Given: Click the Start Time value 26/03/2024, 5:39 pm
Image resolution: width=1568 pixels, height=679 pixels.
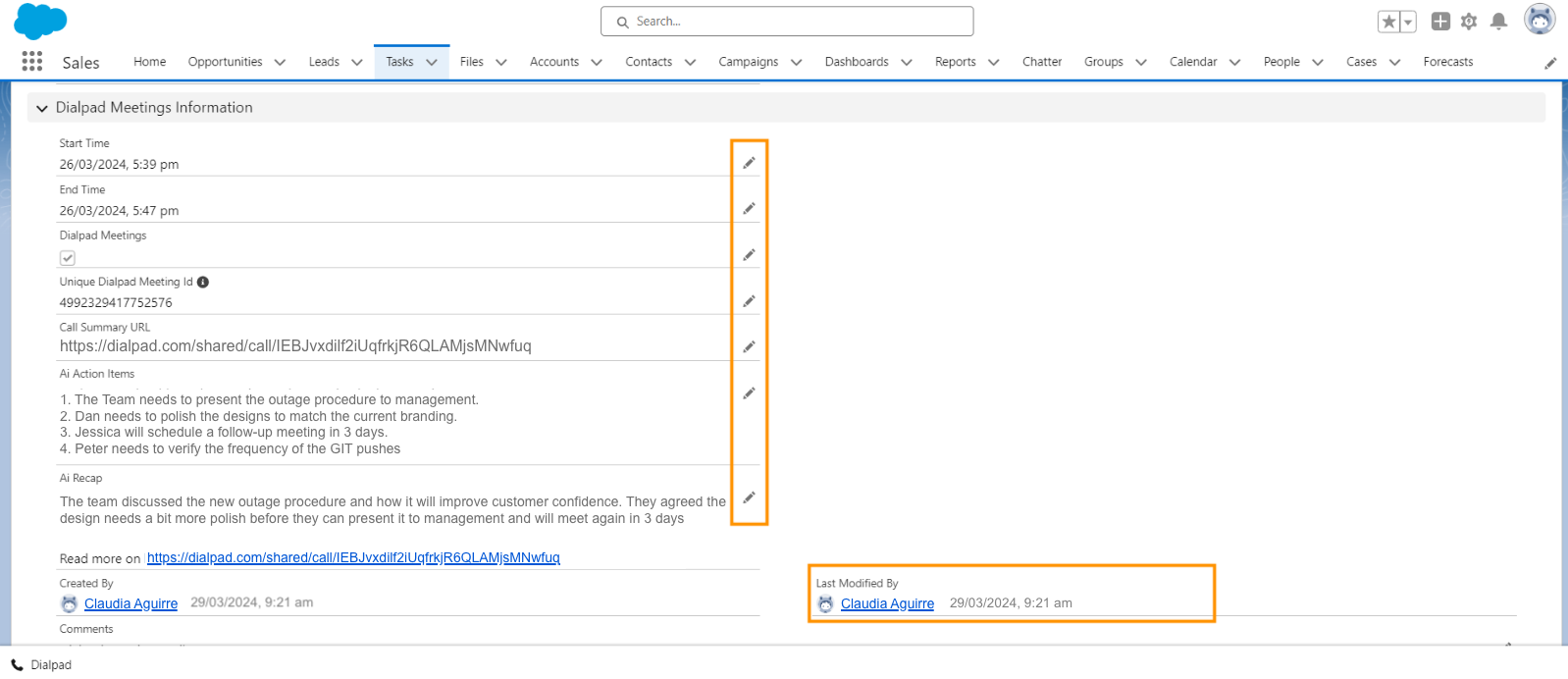Looking at the screenshot, I should point(119,164).
